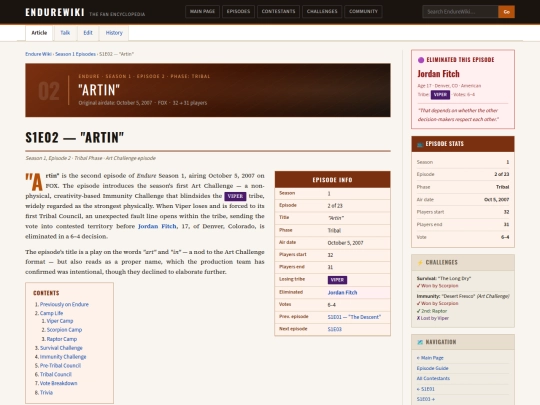Go to Tribal Council contents entry
This screenshot has height=405, width=540.
[x=55, y=374]
